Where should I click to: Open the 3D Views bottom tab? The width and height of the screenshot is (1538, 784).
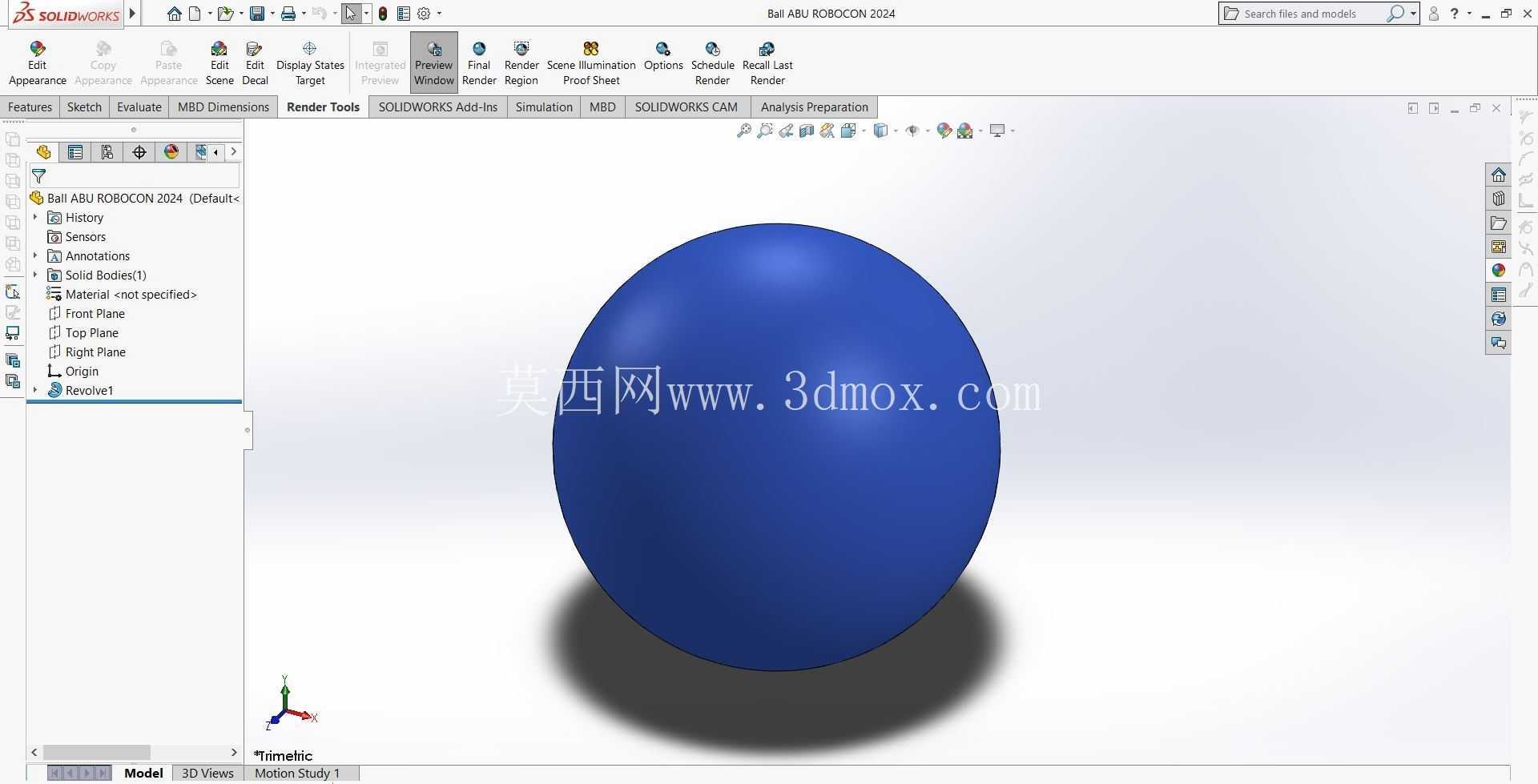[207, 773]
